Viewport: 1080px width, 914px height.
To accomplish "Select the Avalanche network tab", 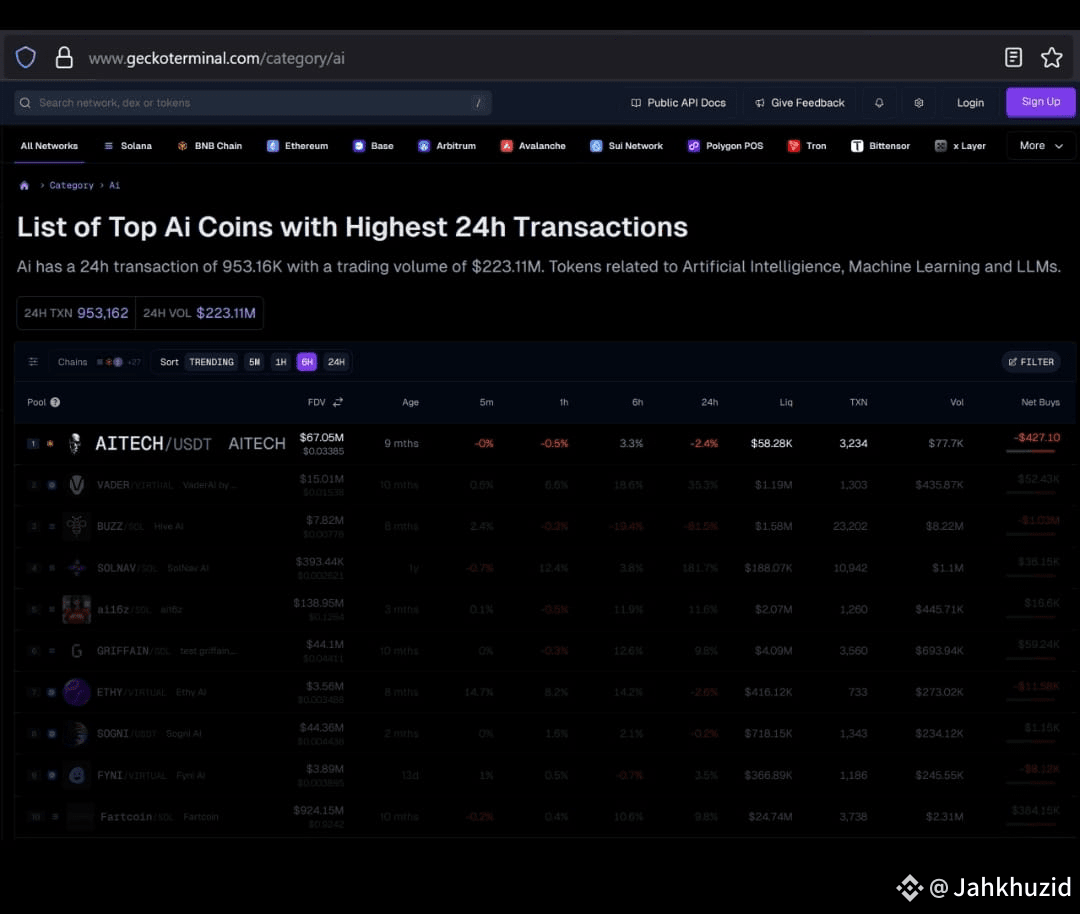I will point(533,146).
